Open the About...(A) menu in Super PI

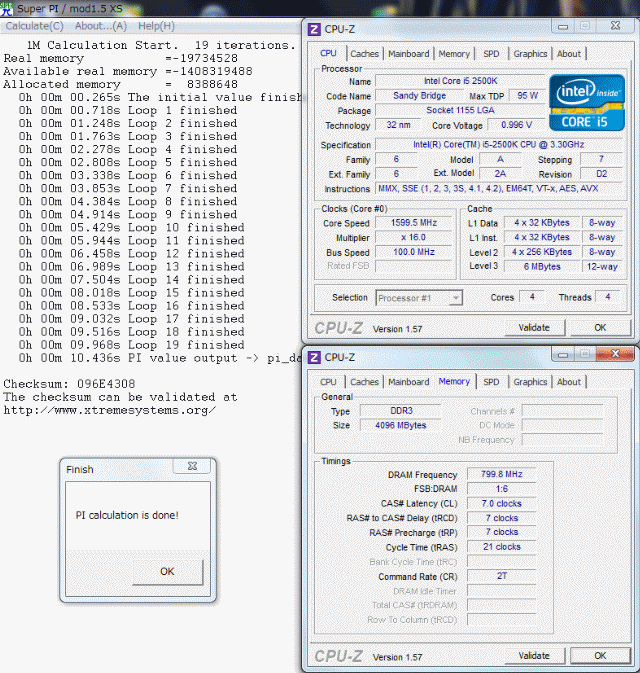click(x=101, y=26)
